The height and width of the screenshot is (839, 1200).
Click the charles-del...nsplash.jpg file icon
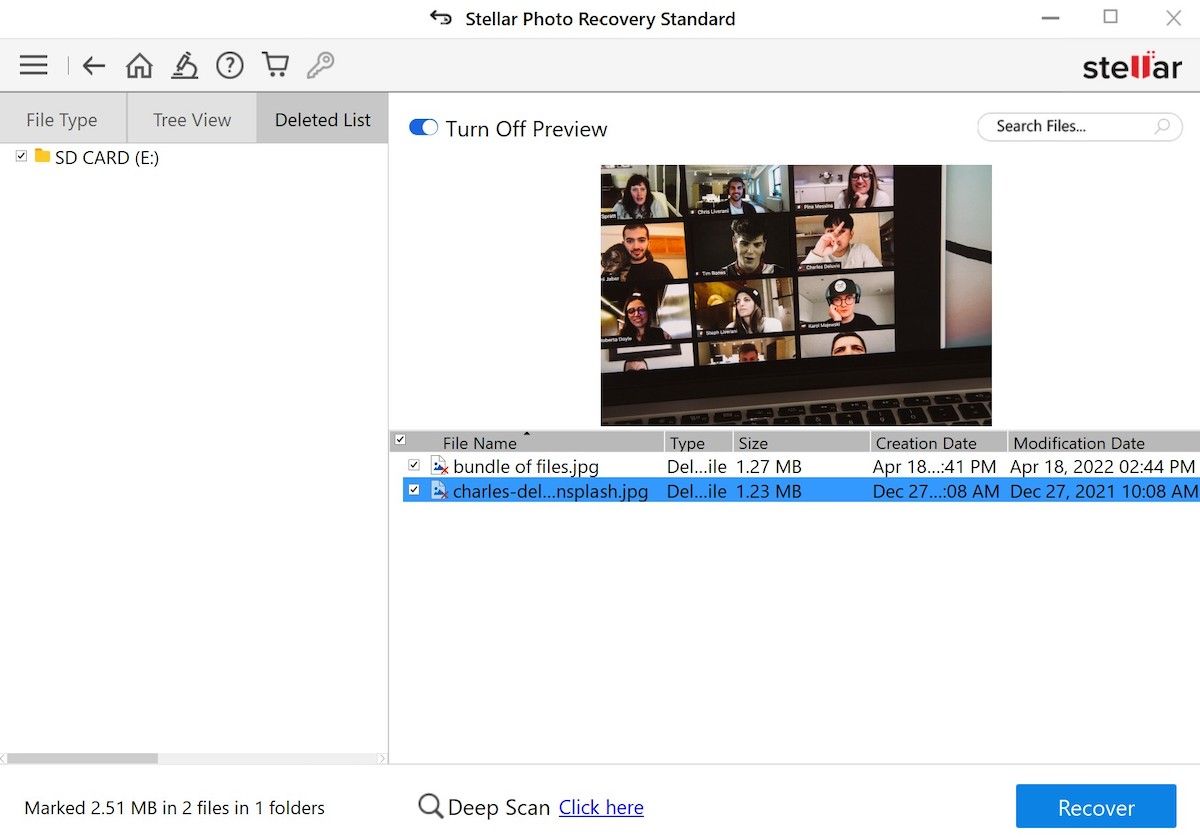pyautogui.click(x=439, y=491)
